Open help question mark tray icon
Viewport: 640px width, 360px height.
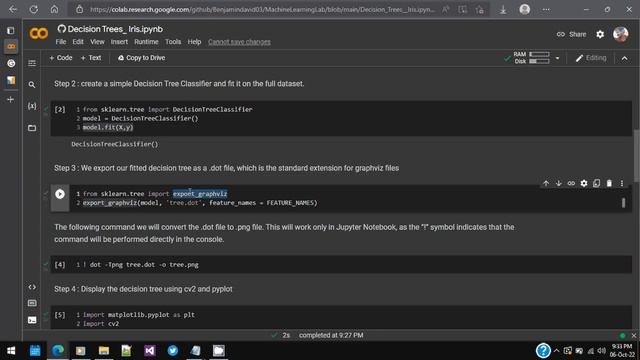(543, 351)
